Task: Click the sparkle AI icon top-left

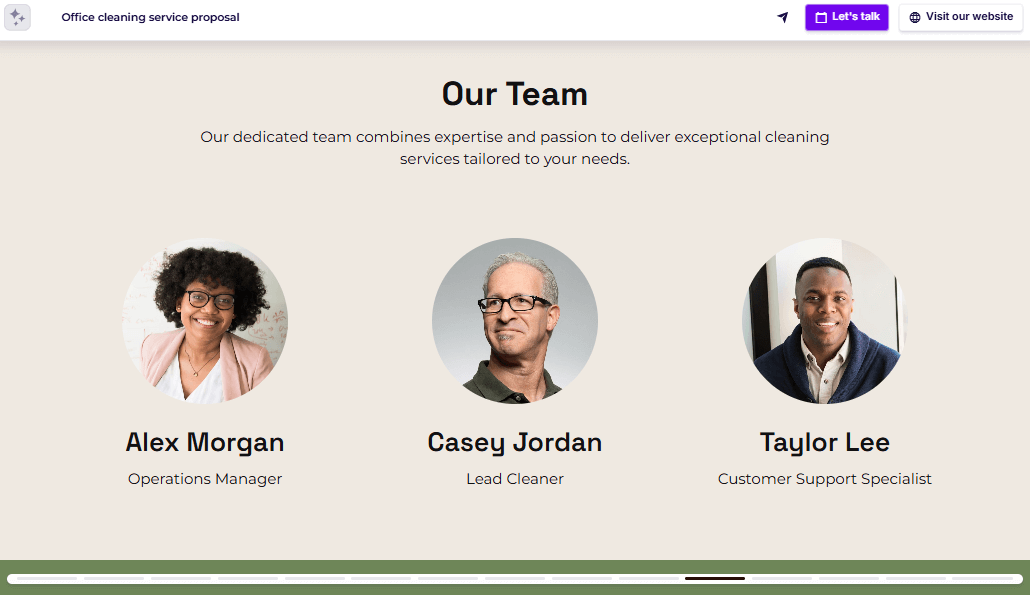Action: (17, 17)
